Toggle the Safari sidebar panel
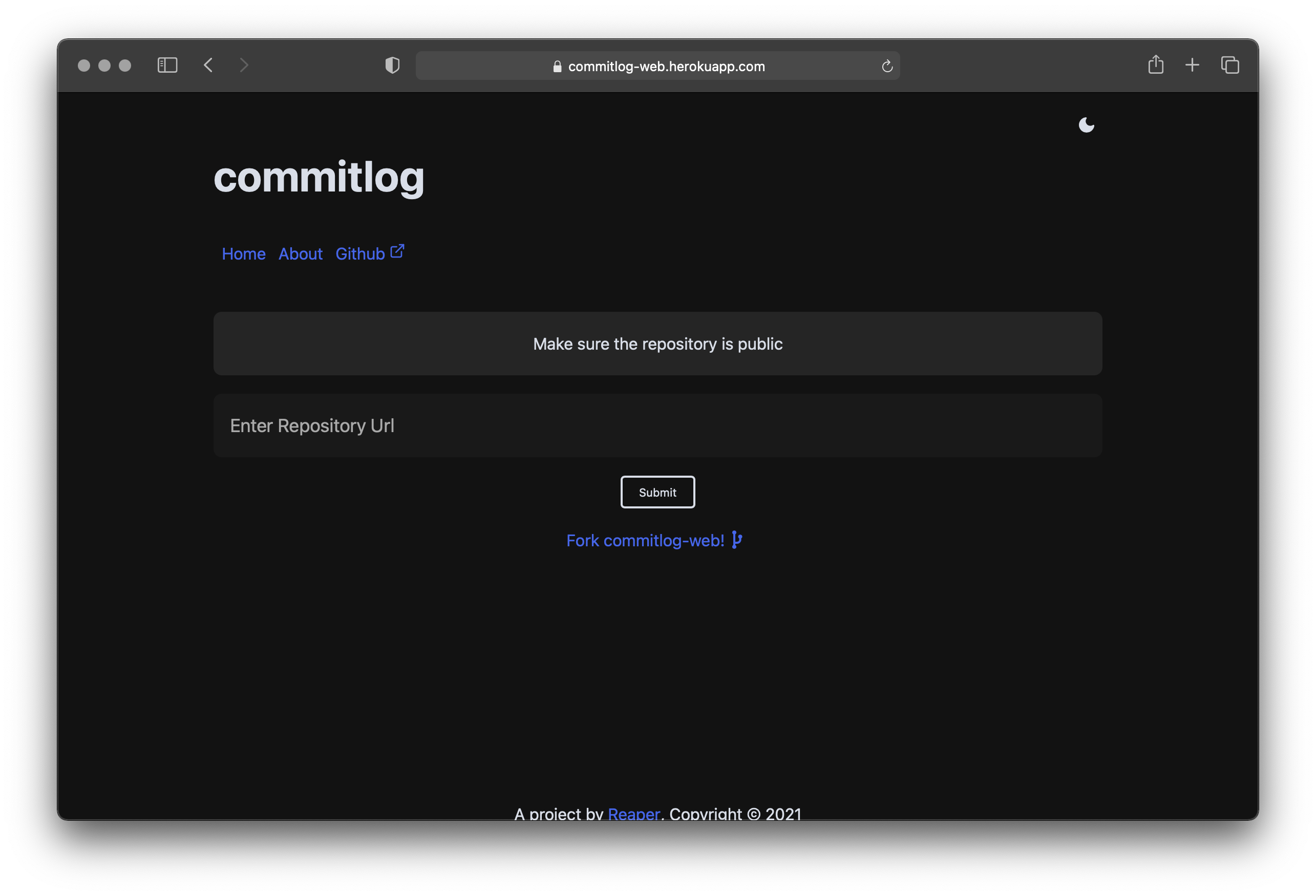 167,65
